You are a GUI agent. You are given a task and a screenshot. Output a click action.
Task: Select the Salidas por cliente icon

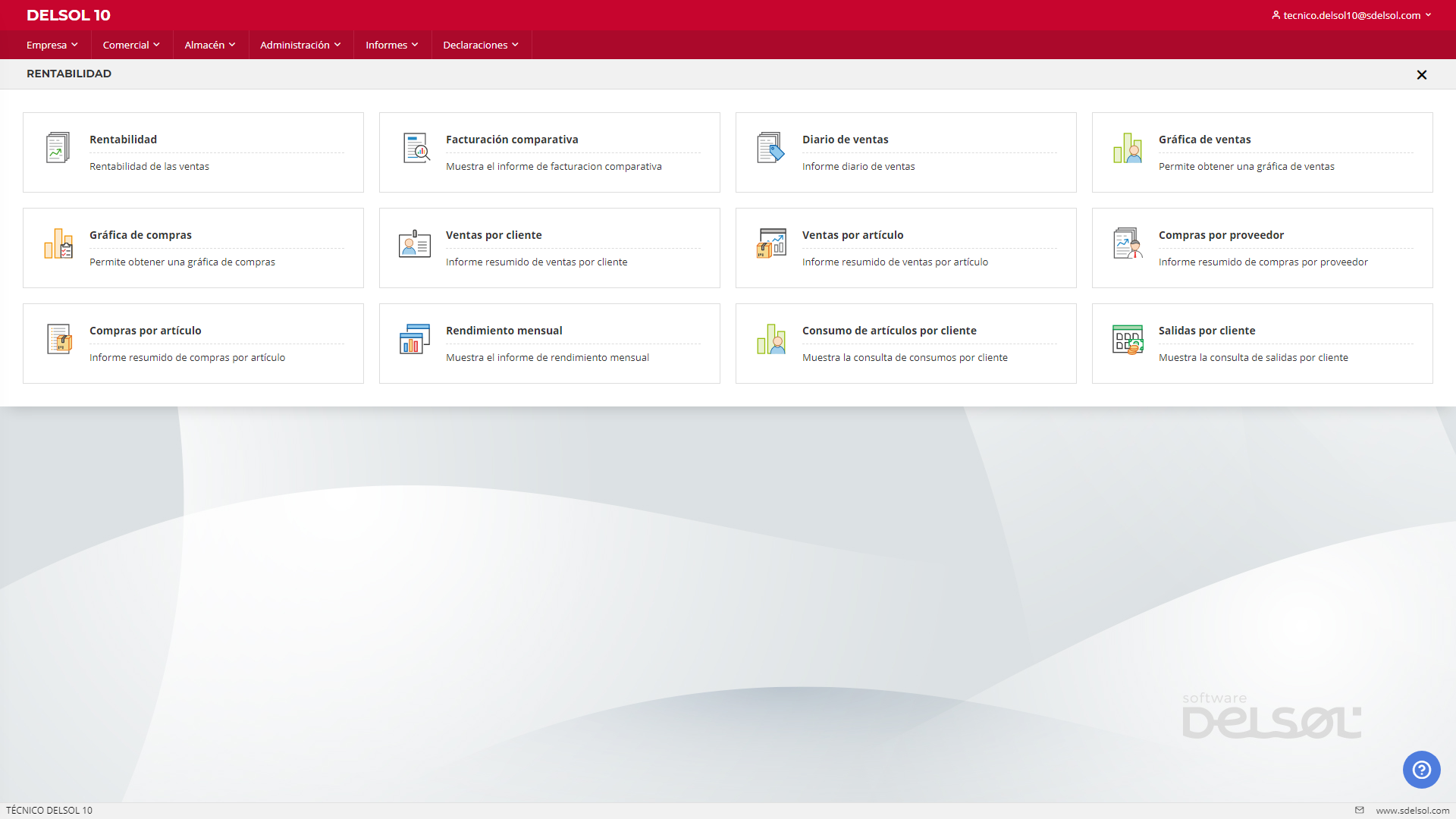[x=1128, y=339]
